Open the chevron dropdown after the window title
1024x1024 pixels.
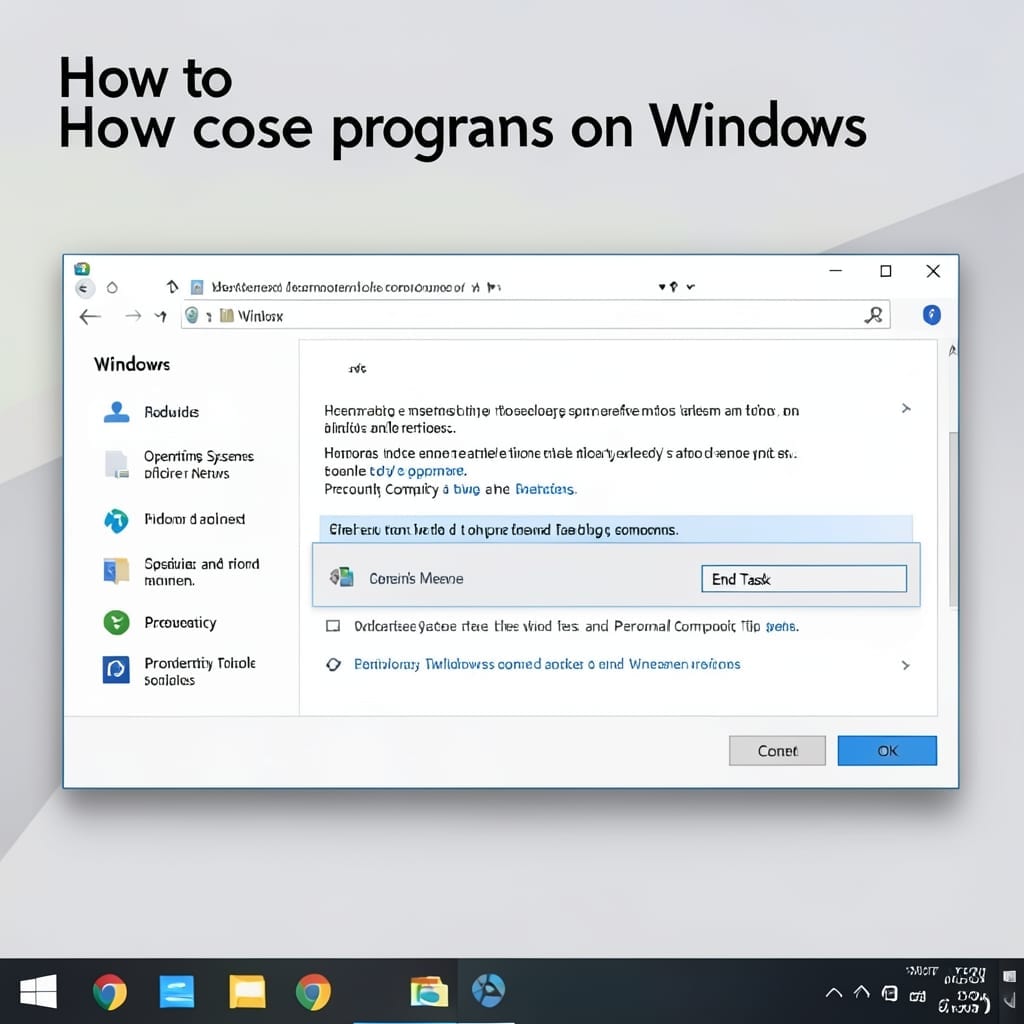point(690,287)
